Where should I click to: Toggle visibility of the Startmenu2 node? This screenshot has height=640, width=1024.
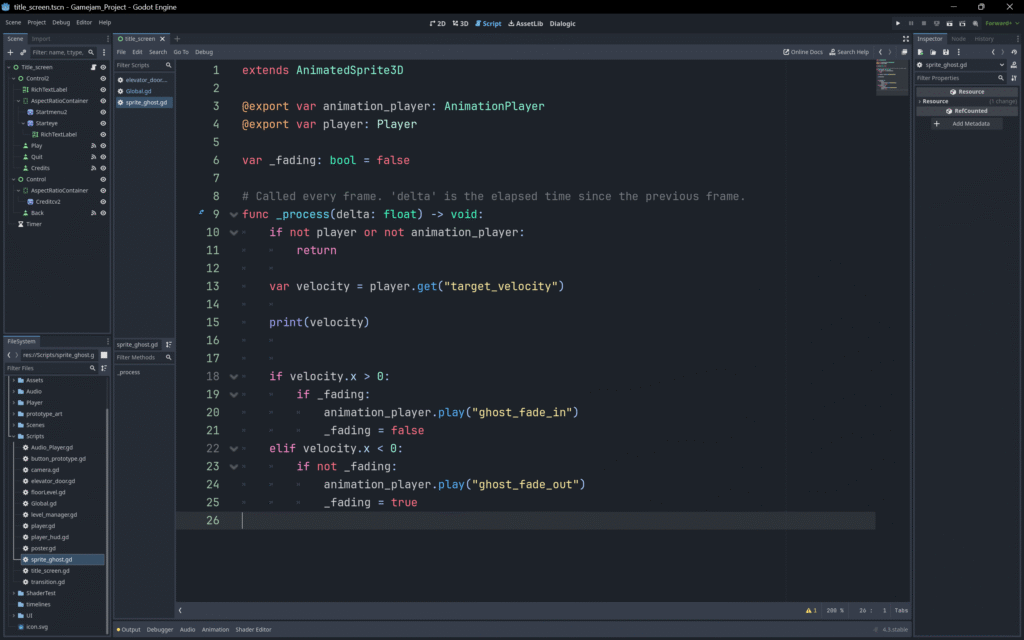103,112
